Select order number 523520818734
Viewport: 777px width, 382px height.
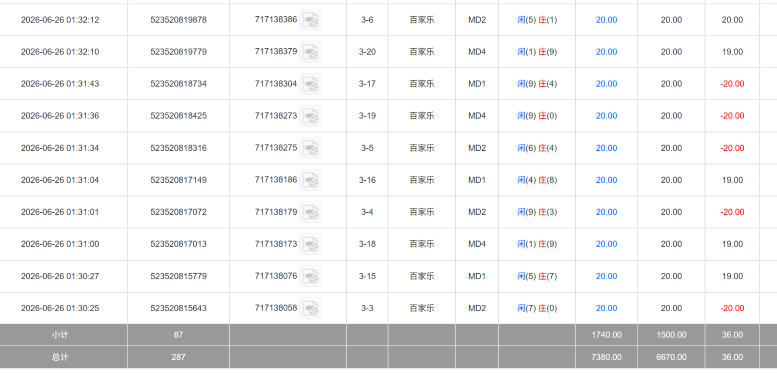(x=178, y=84)
